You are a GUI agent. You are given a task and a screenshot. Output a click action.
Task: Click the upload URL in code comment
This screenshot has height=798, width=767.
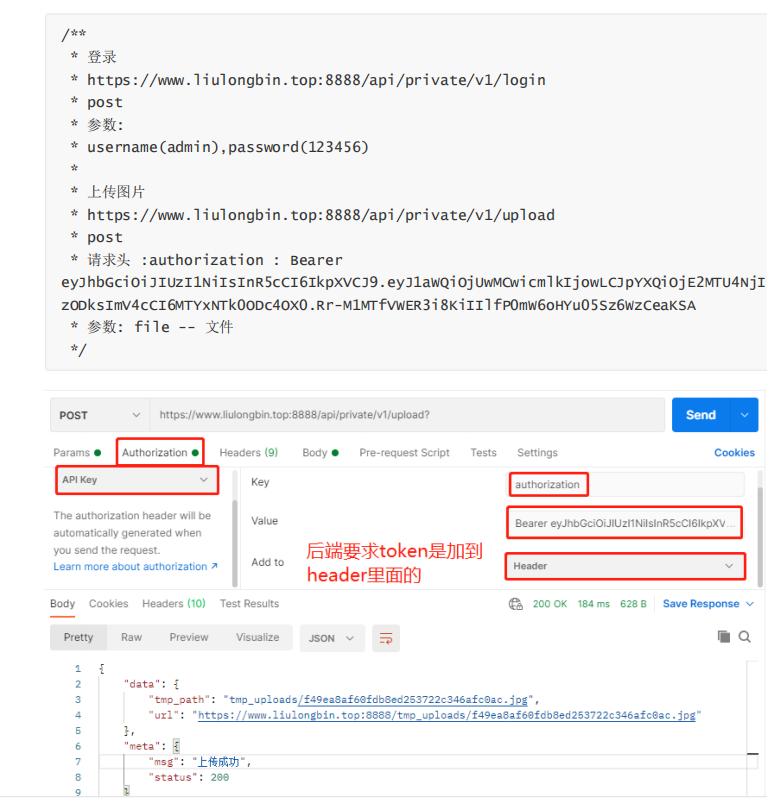coord(321,215)
